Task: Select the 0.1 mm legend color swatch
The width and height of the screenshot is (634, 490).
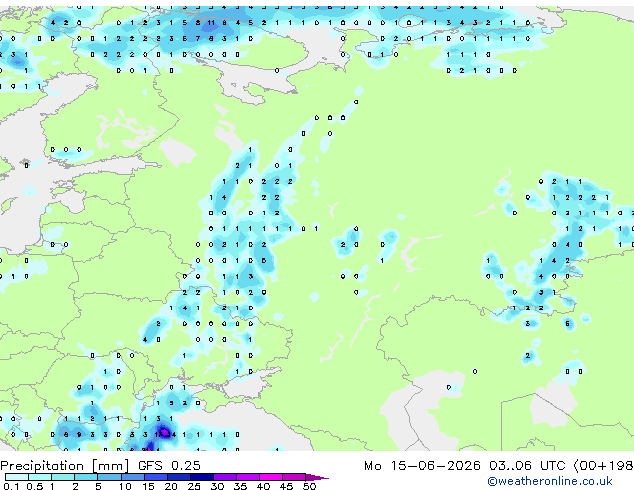Action: [17, 477]
